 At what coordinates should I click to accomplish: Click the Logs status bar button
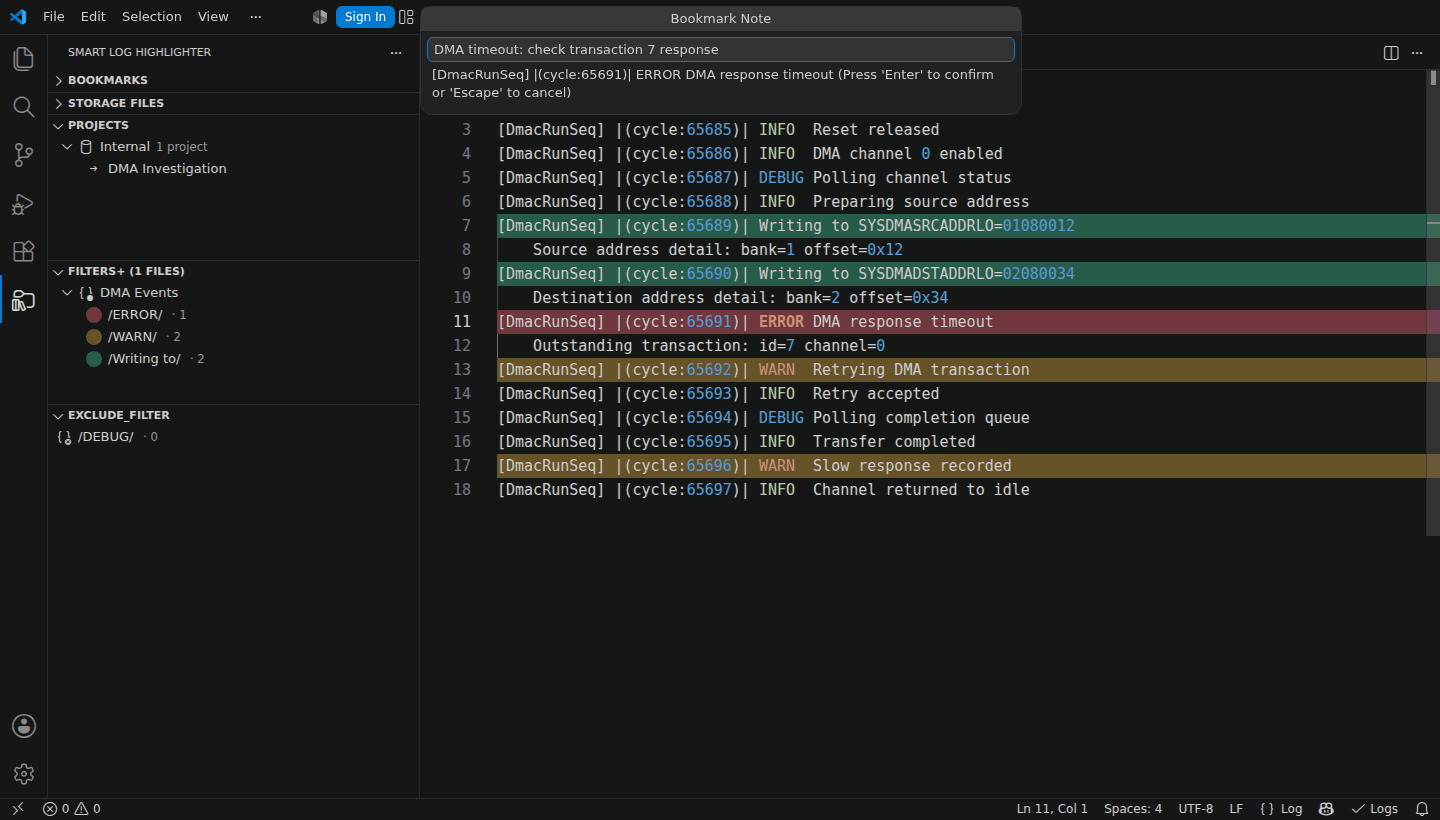1375,809
